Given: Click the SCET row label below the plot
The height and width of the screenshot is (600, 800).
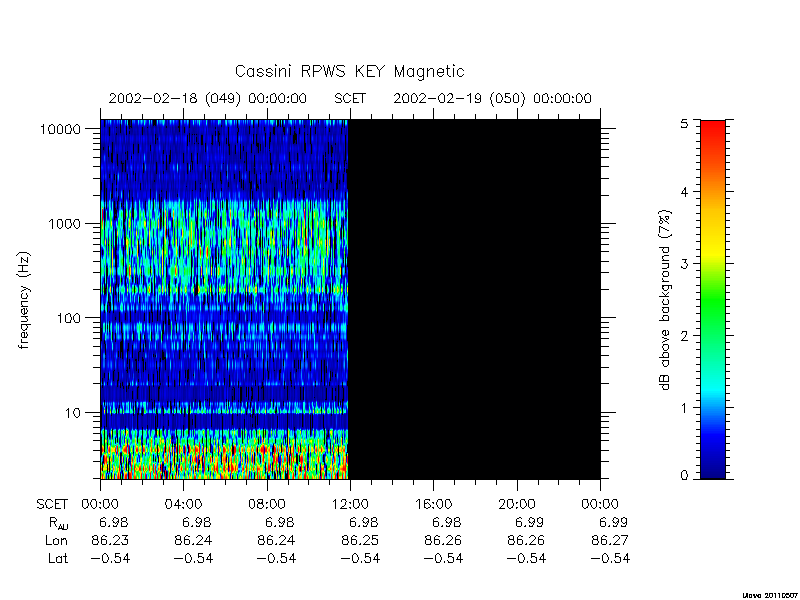Looking at the screenshot, I should [52, 505].
